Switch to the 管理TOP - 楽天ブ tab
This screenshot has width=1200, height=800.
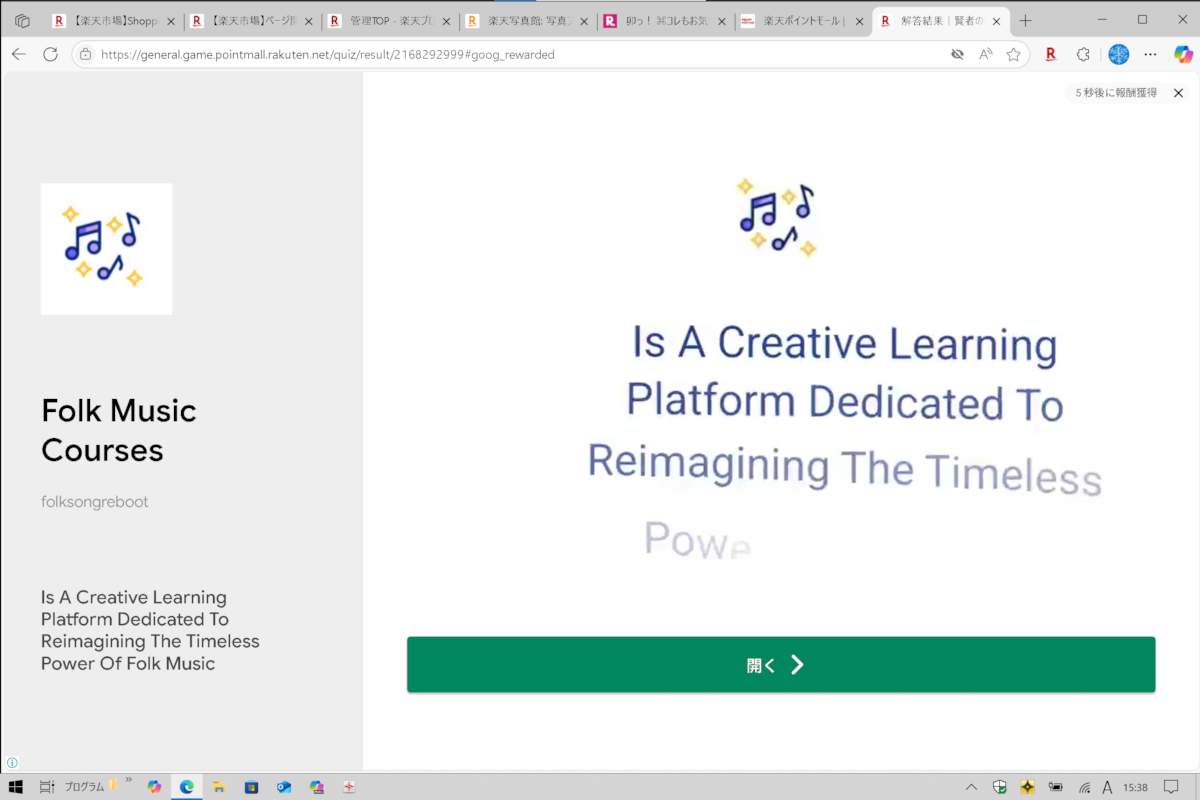point(391,20)
